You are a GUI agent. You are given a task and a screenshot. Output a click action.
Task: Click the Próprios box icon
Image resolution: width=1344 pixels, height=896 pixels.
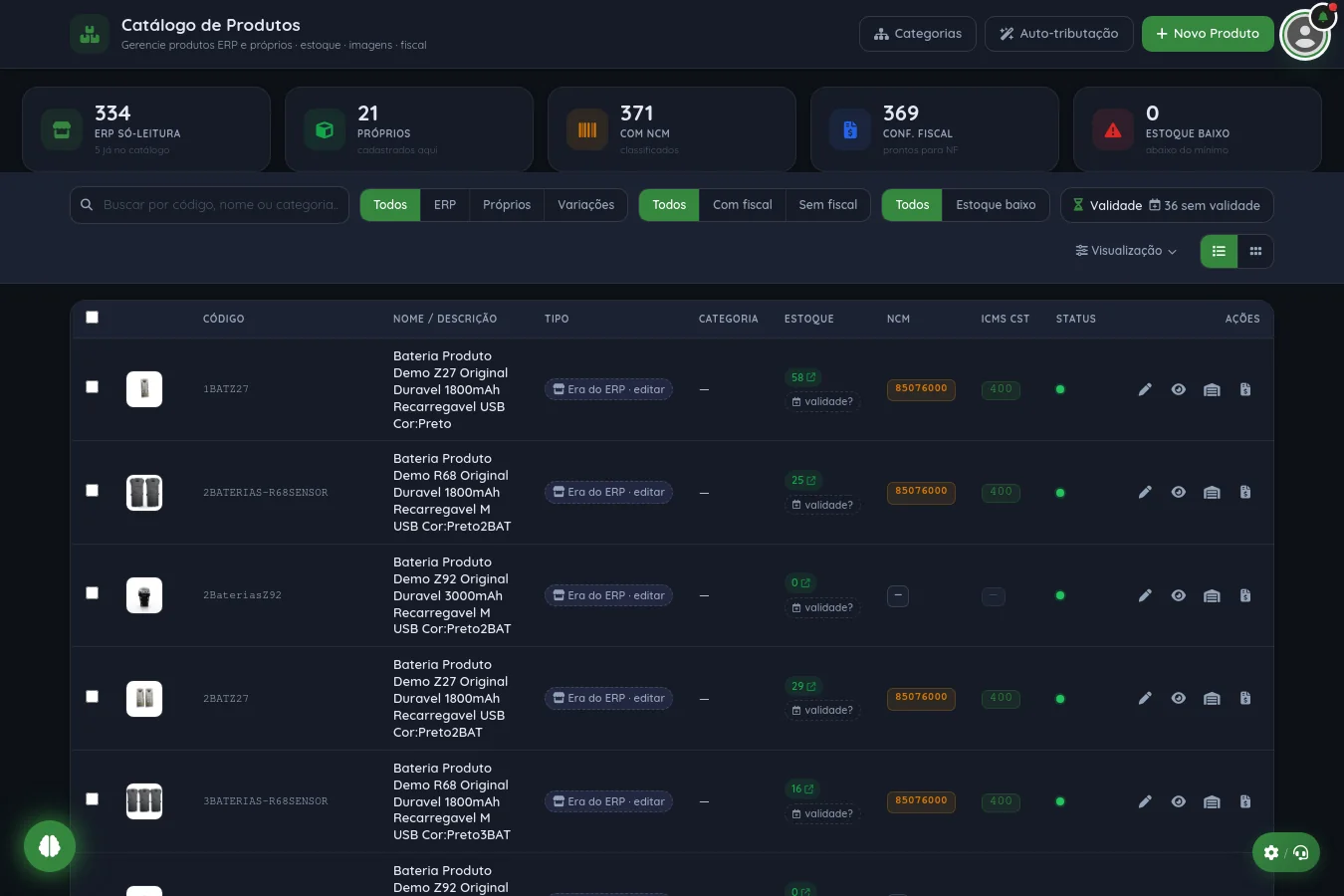[325, 129]
